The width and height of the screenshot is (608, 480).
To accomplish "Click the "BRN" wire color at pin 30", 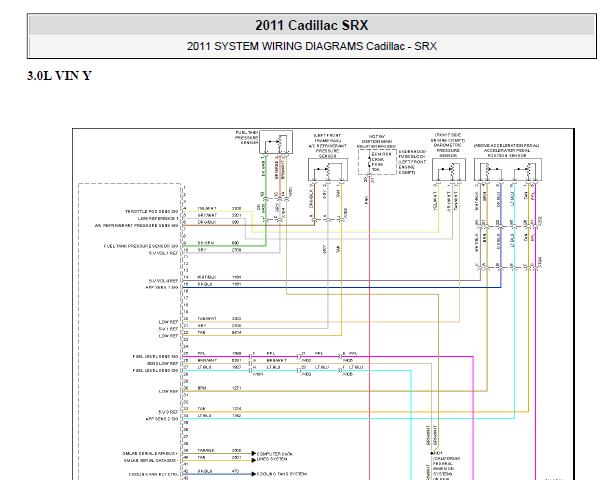I will [202, 388].
